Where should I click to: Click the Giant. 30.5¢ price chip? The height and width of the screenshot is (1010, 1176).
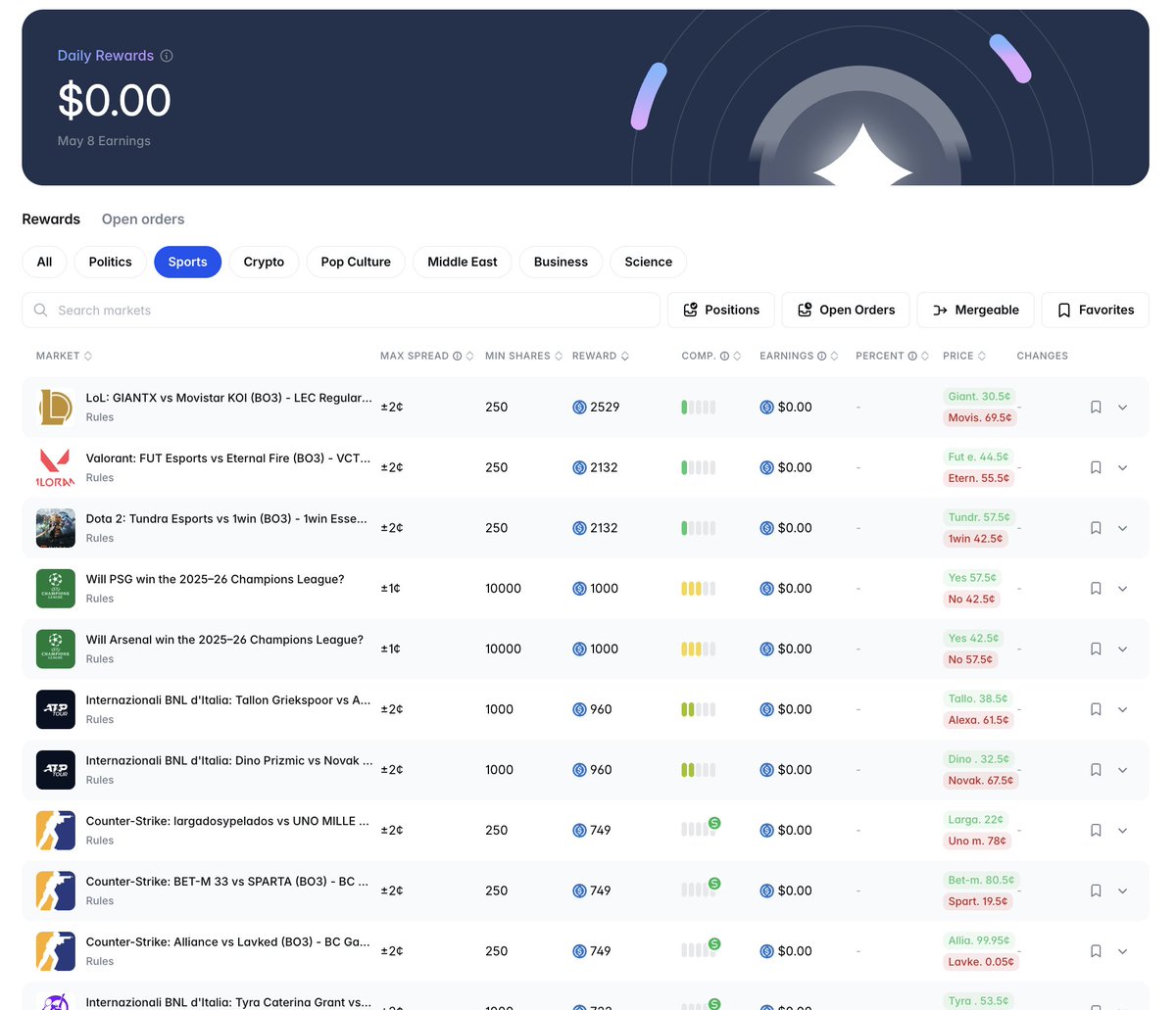pyautogui.click(x=979, y=397)
